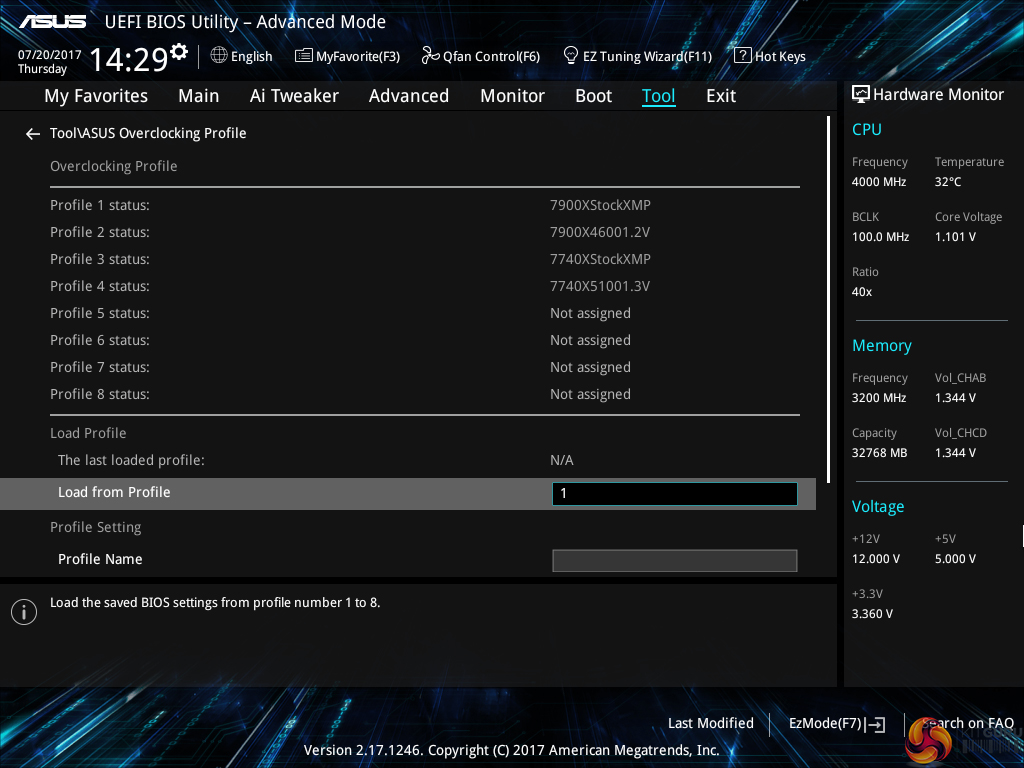Click Profile 2 status value 7900X46001.2V

tap(600, 232)
